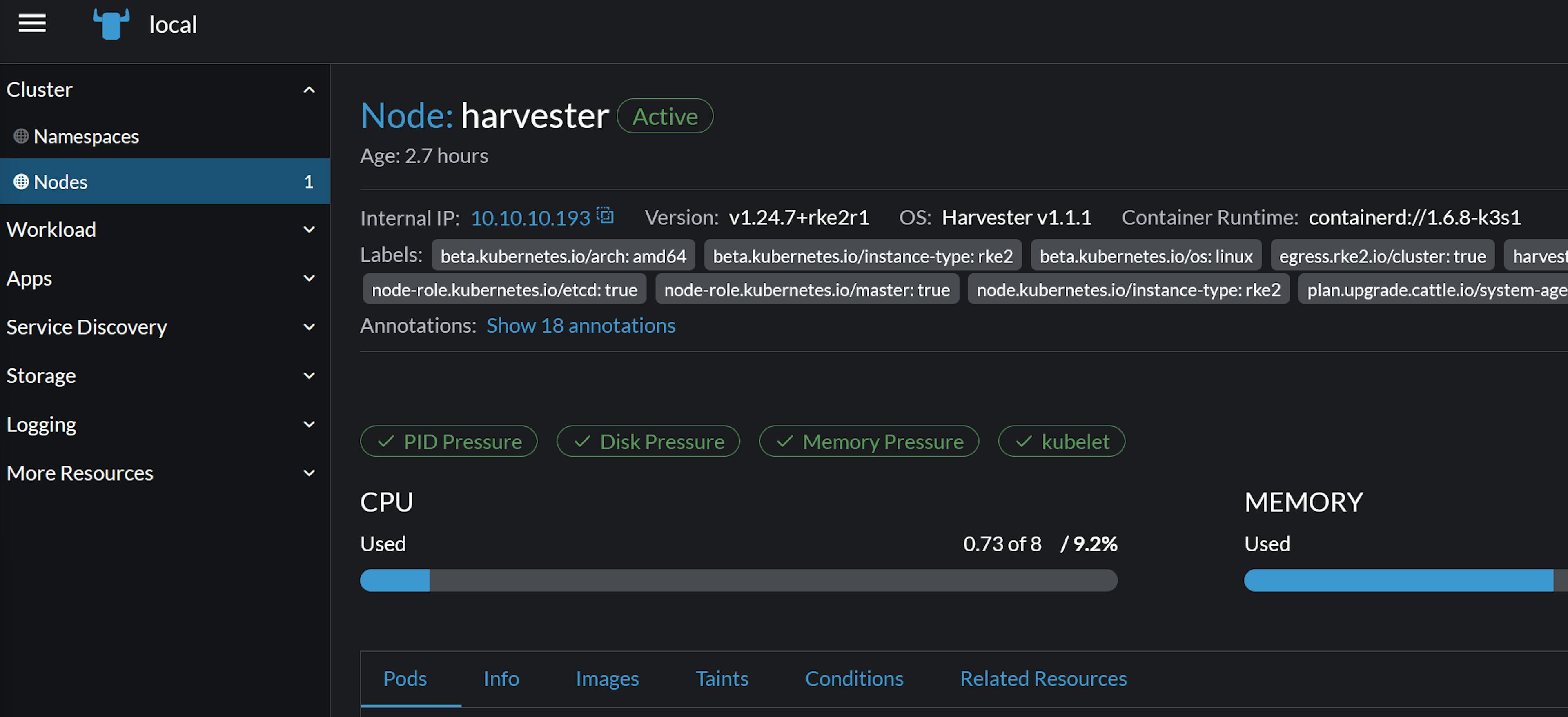Switch to the Images tab
1568x717 pixels.
click(608, 679)
